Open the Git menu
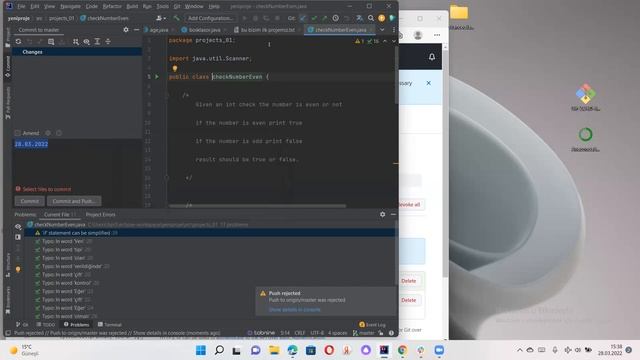The image size is (640, 360). tap(177, 7)
